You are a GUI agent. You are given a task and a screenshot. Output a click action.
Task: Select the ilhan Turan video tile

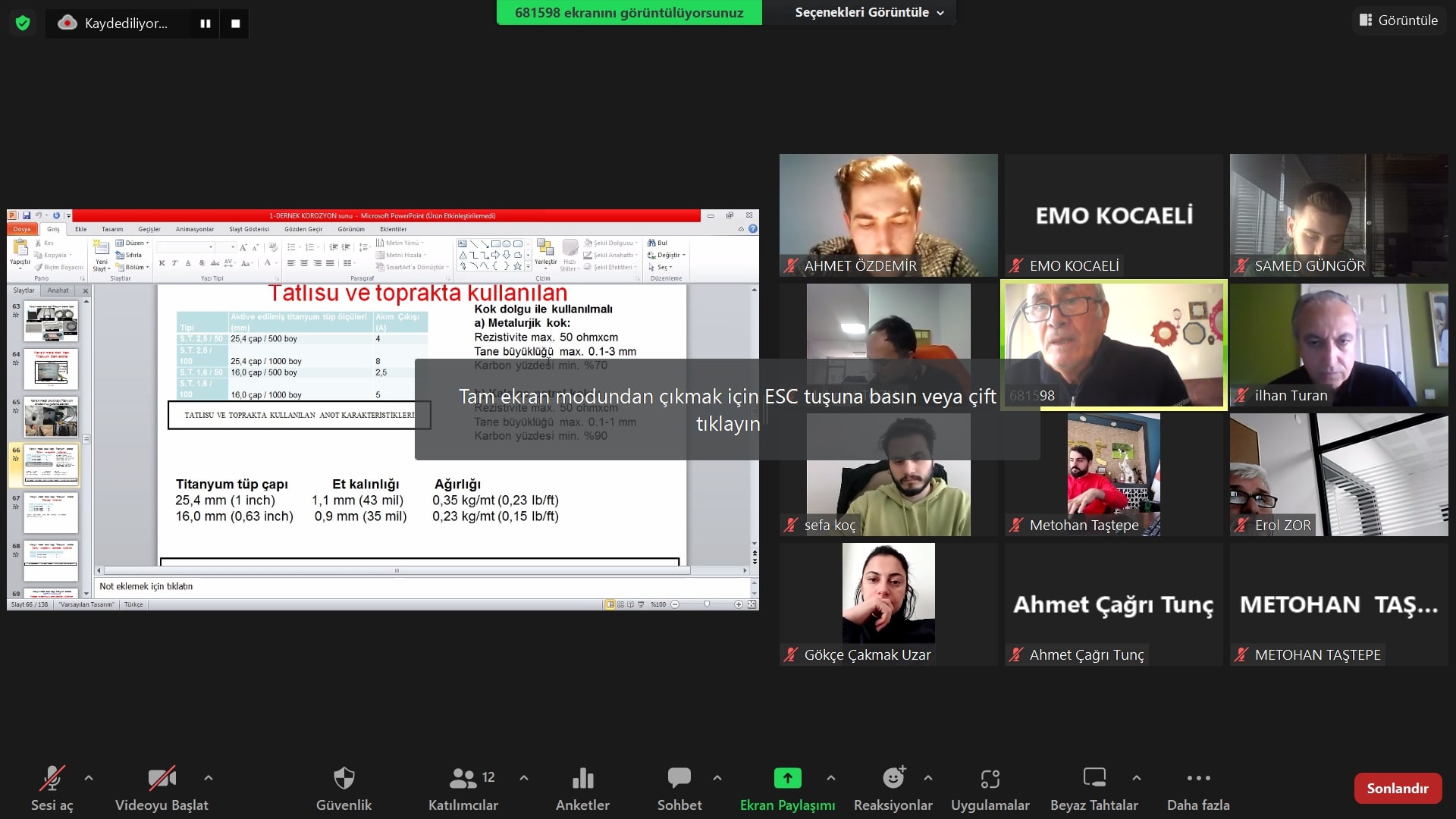click(x=1339, y=345)
